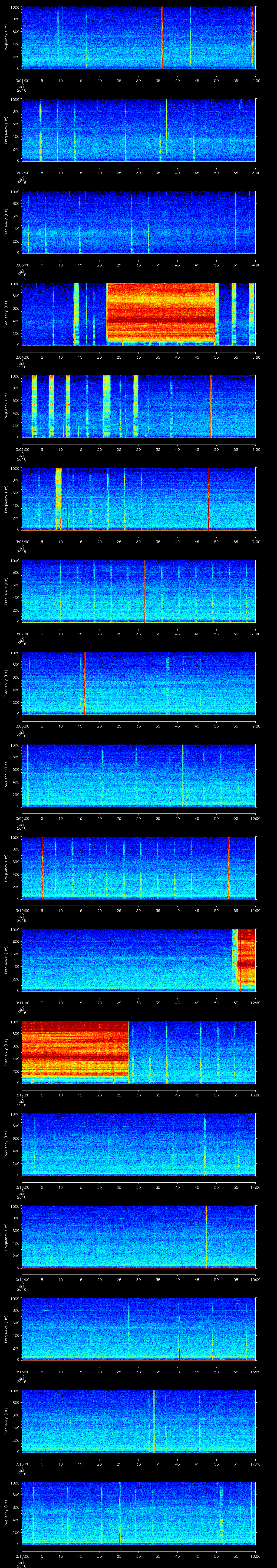Viewport: 277px width, 1568px height.
Task: Select the spectrogram panel starting at 0:05:00
Action: (x=138, y=407)
